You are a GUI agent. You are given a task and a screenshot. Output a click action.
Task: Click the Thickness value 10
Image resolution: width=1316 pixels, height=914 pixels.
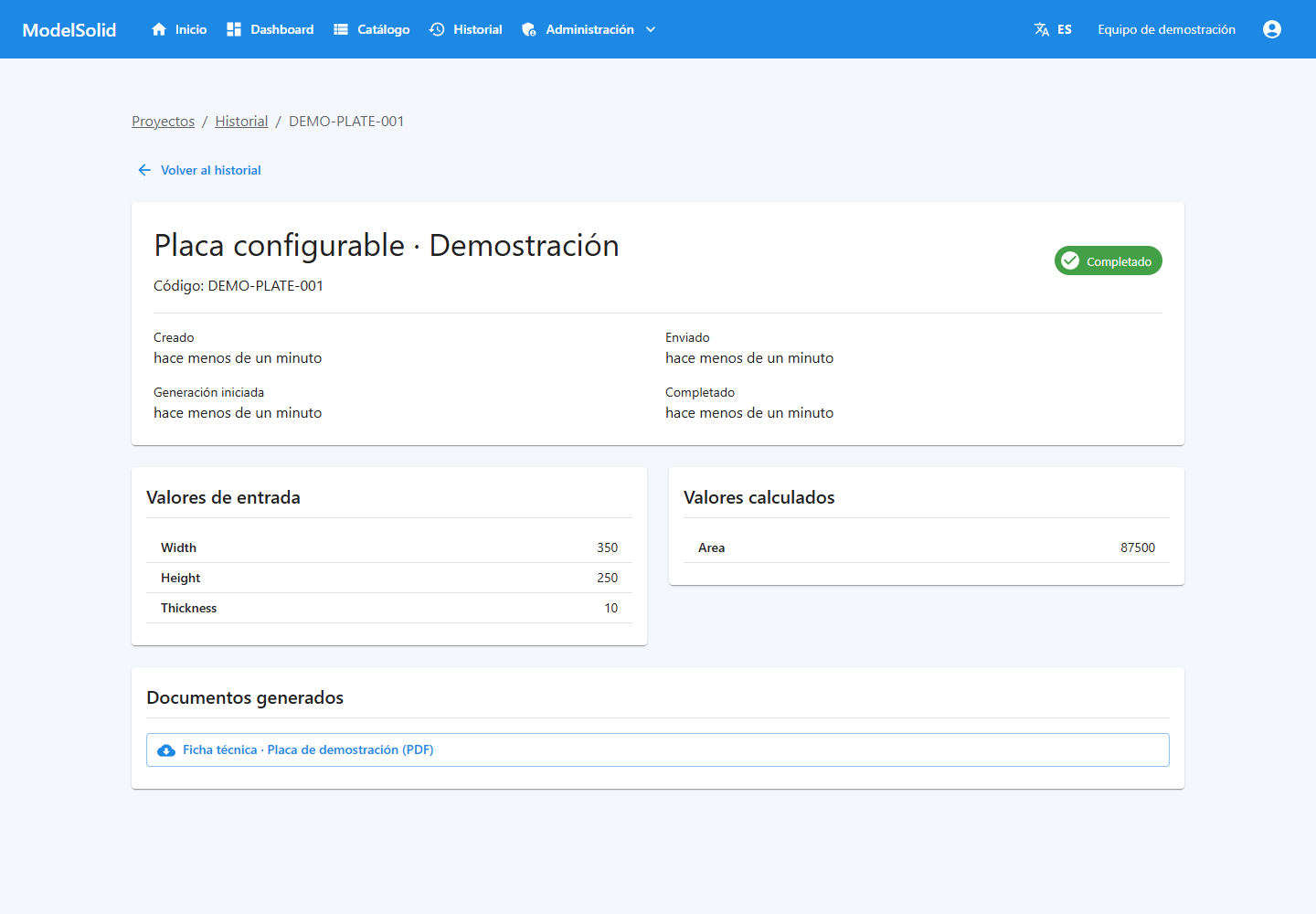tap(611, 608)
